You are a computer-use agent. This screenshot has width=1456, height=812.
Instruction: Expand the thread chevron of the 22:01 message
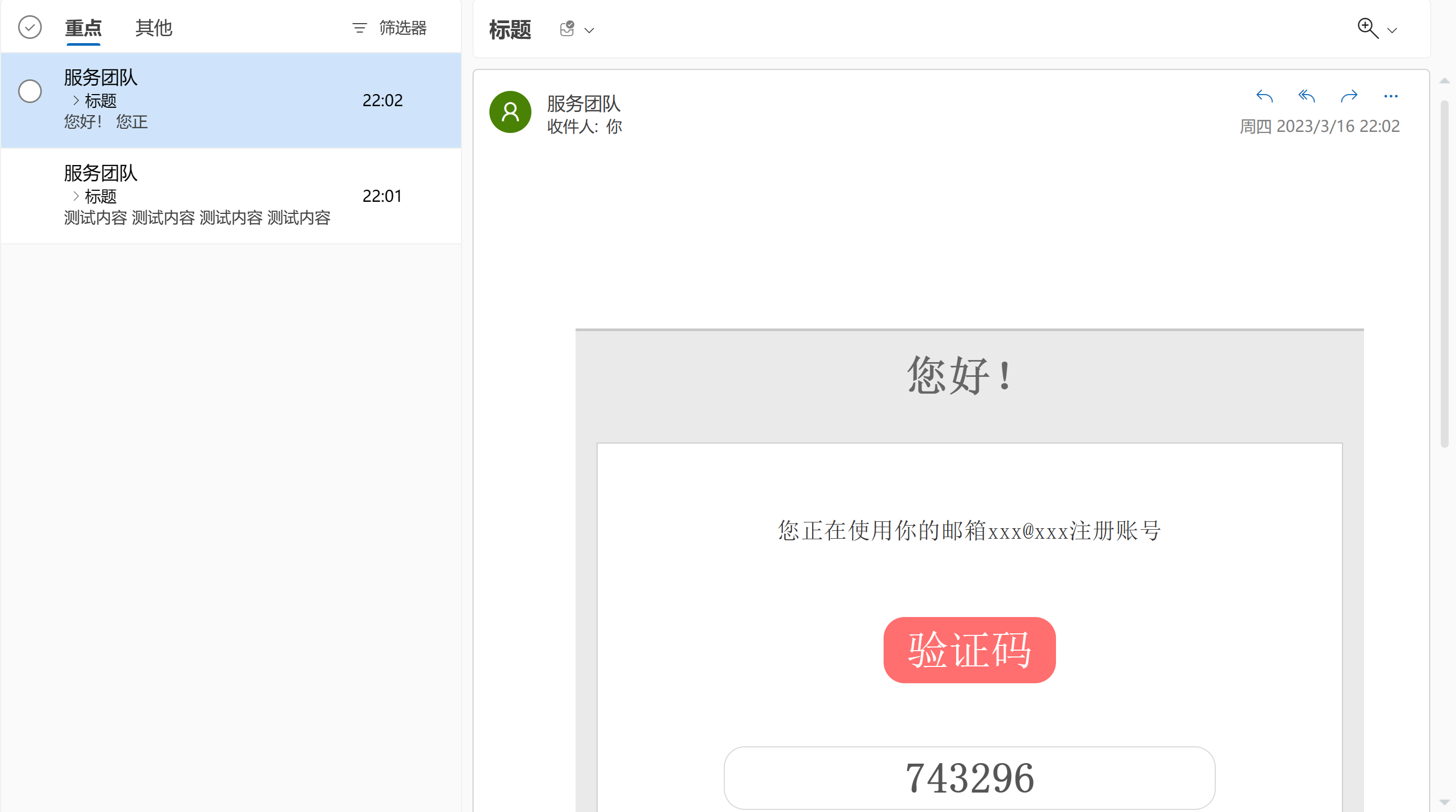pos(76,196)
